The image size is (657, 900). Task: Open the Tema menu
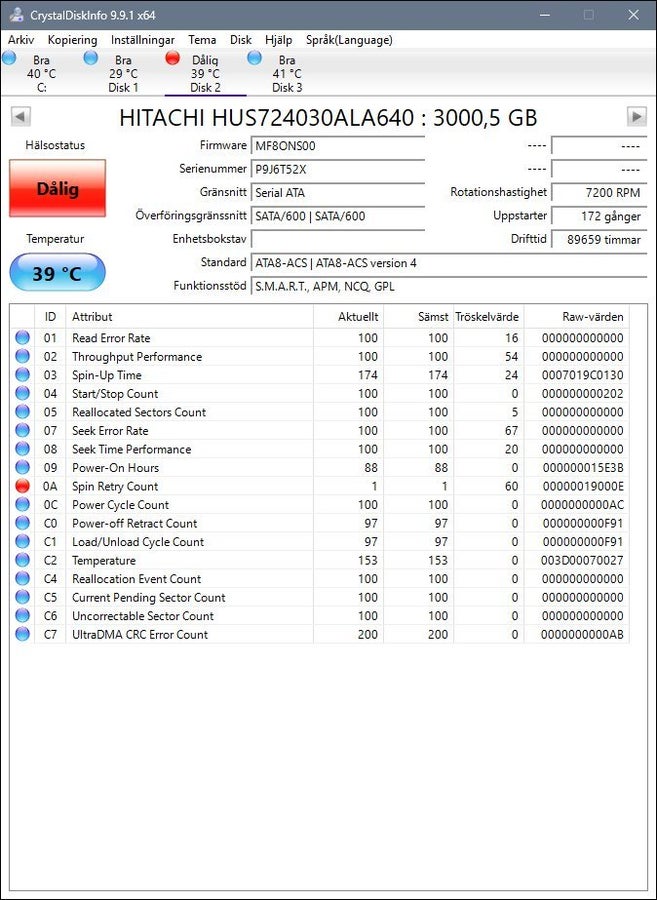tap(203, 40)
